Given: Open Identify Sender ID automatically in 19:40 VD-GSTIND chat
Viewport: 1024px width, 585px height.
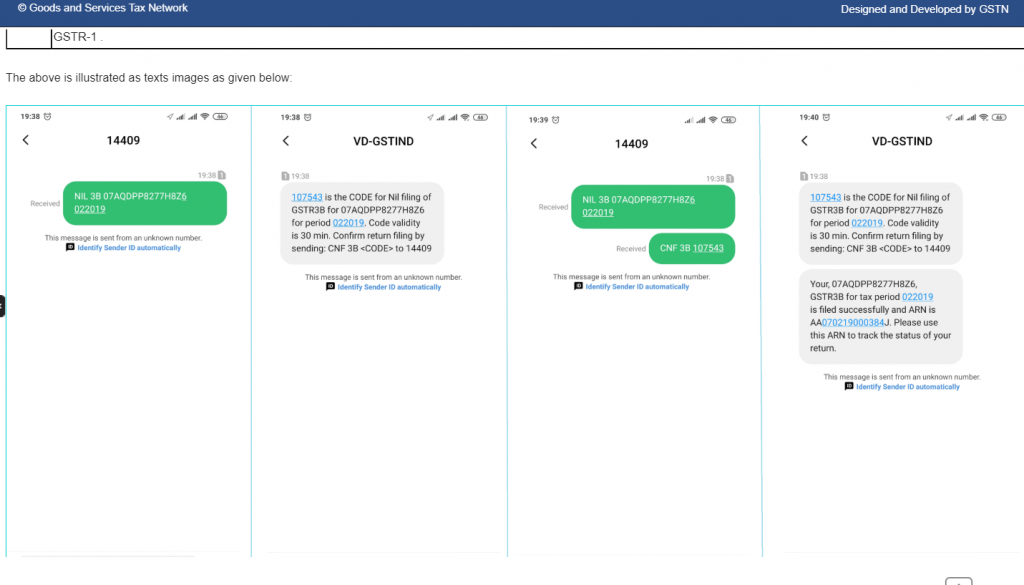Looking at the screenshot, I should click(x=908, y=387).
